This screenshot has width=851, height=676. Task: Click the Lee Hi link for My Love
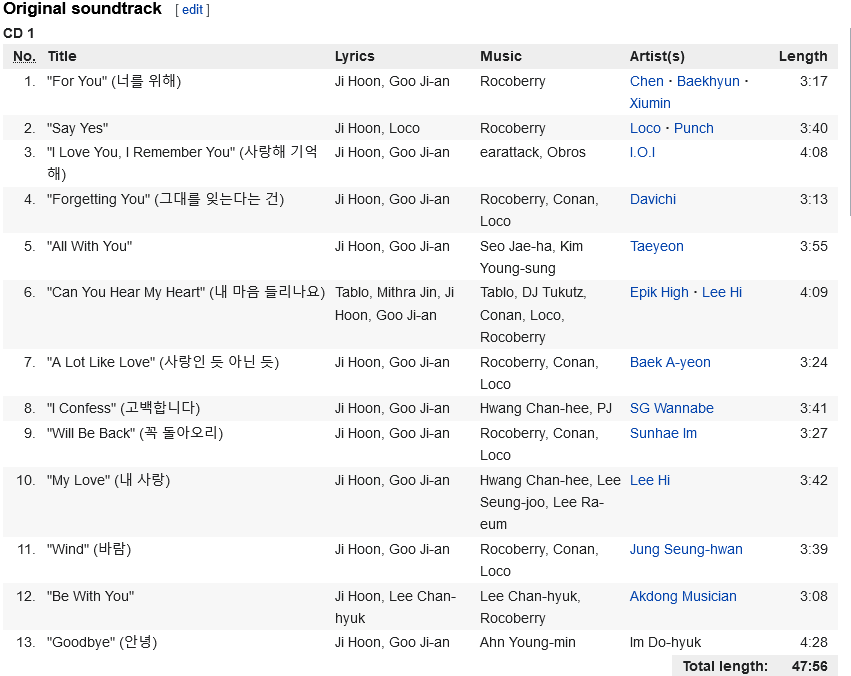[650, 480]
